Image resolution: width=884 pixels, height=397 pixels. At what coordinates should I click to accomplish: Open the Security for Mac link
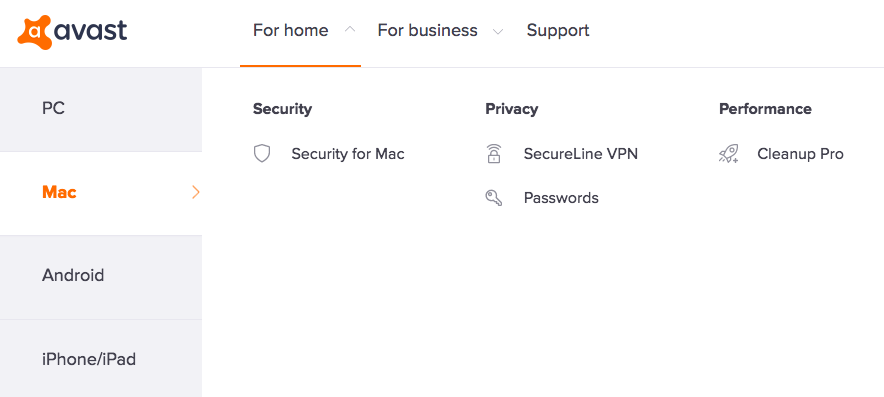pos(348,153)
